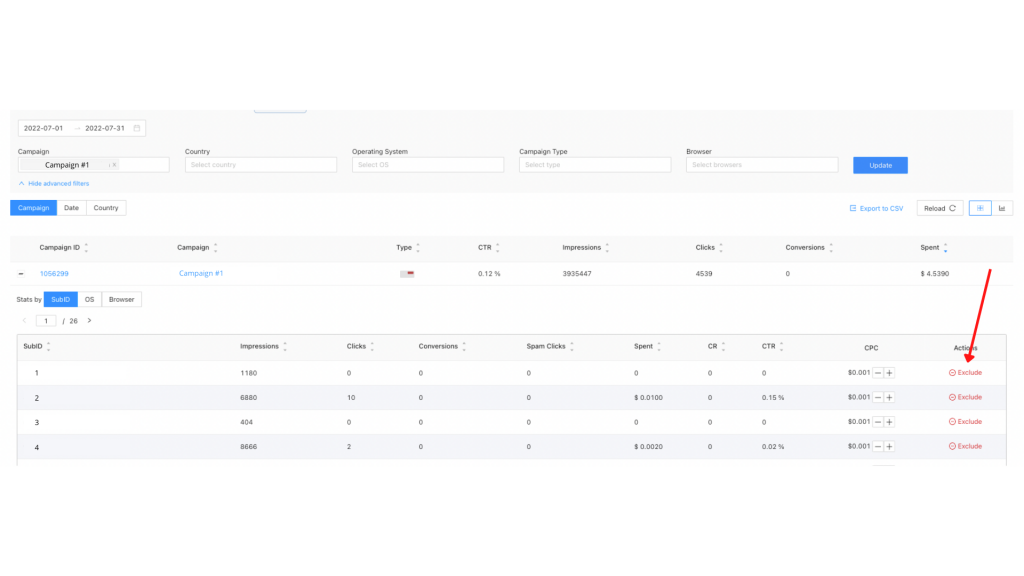Go to next page arrow of SubID stats
Viewport: 1024px width, 576px height.
[89, 321]
